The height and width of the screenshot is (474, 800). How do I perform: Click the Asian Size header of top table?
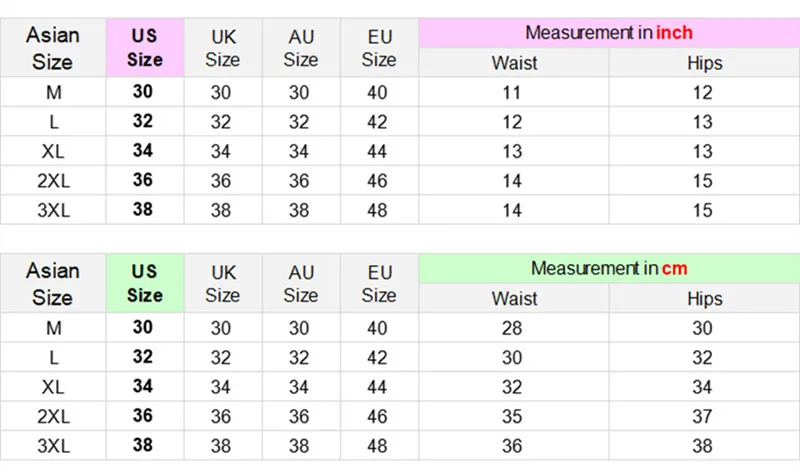click(x=52, y=47)
